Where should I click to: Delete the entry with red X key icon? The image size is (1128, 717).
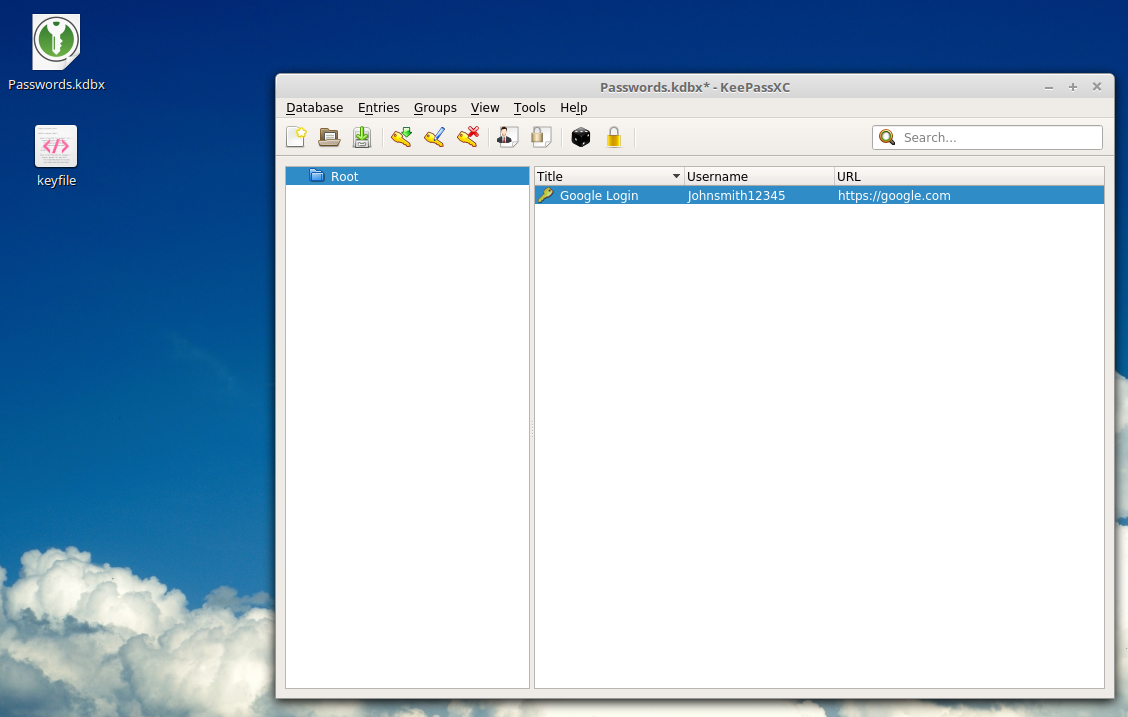point(468,137)
